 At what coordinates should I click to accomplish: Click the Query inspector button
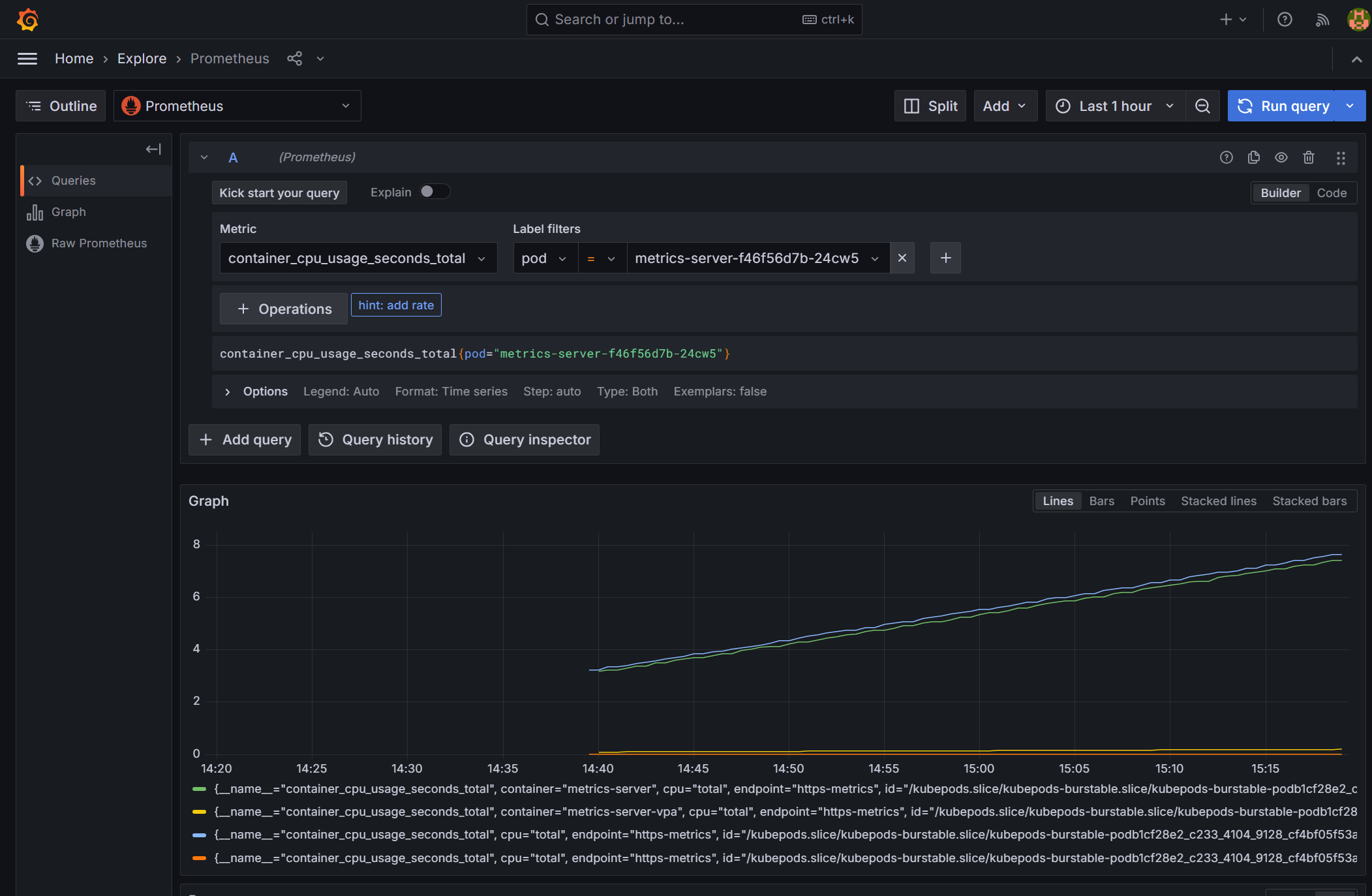(x=525, y=440)
